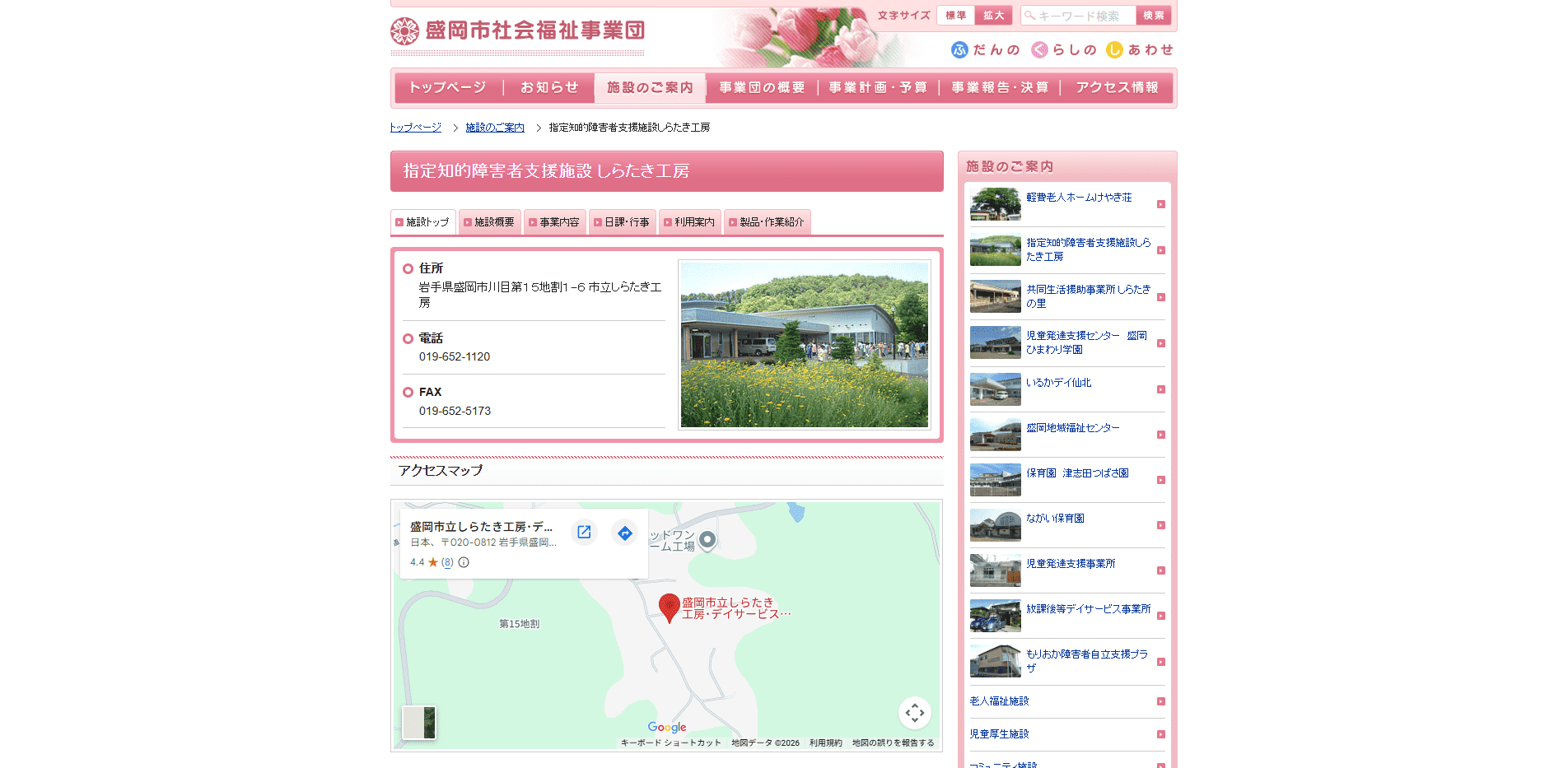Open 放課後等デイサービス事業所 in the sidebar
Image resolution: width=1568 pixels, height=768 pixels.
click(x=1088, y=609)
